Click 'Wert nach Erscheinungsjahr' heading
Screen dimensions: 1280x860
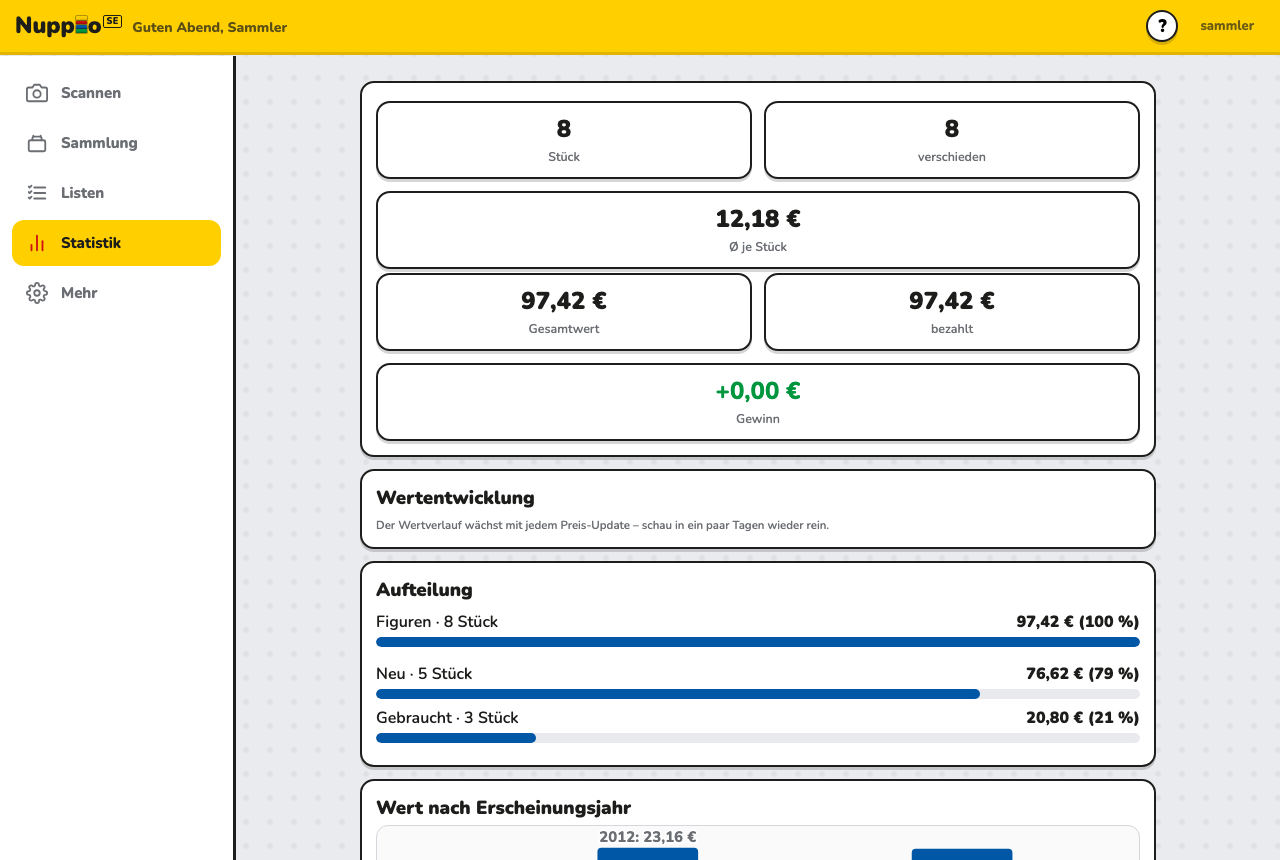point(503,808)
